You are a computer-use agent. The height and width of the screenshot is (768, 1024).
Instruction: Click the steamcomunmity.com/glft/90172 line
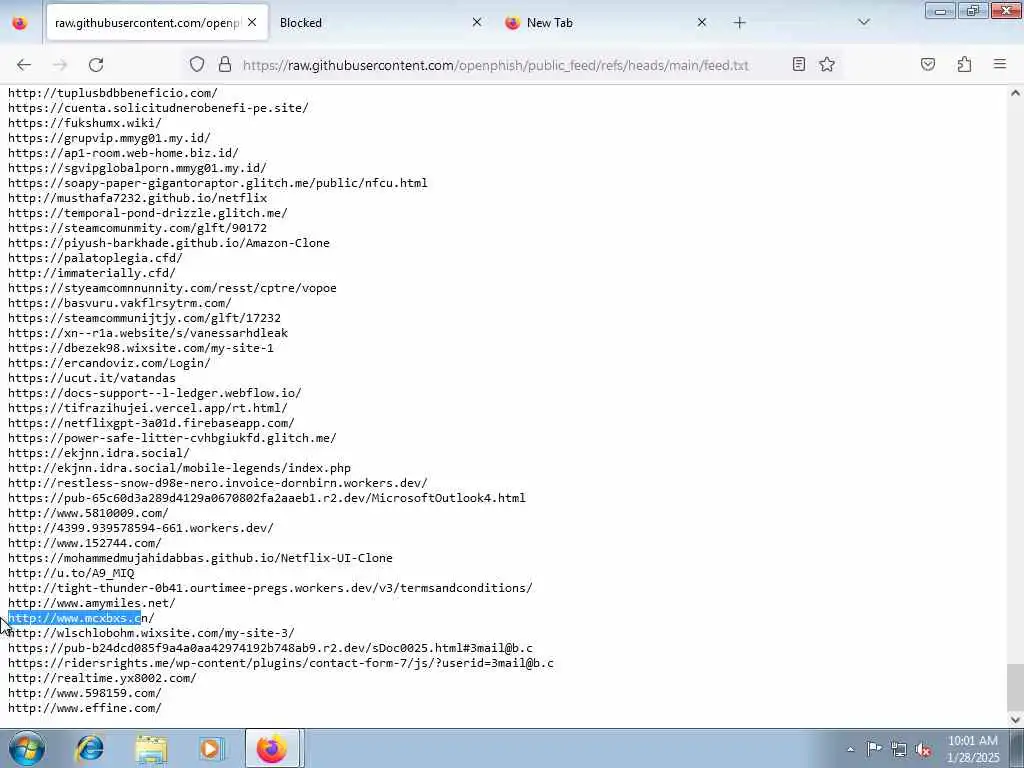click(x=137, y=228)
